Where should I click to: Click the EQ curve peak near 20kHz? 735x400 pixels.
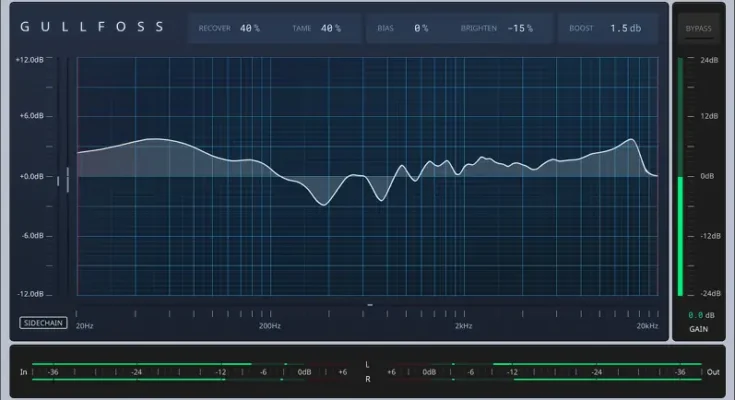tap(632, 141)
